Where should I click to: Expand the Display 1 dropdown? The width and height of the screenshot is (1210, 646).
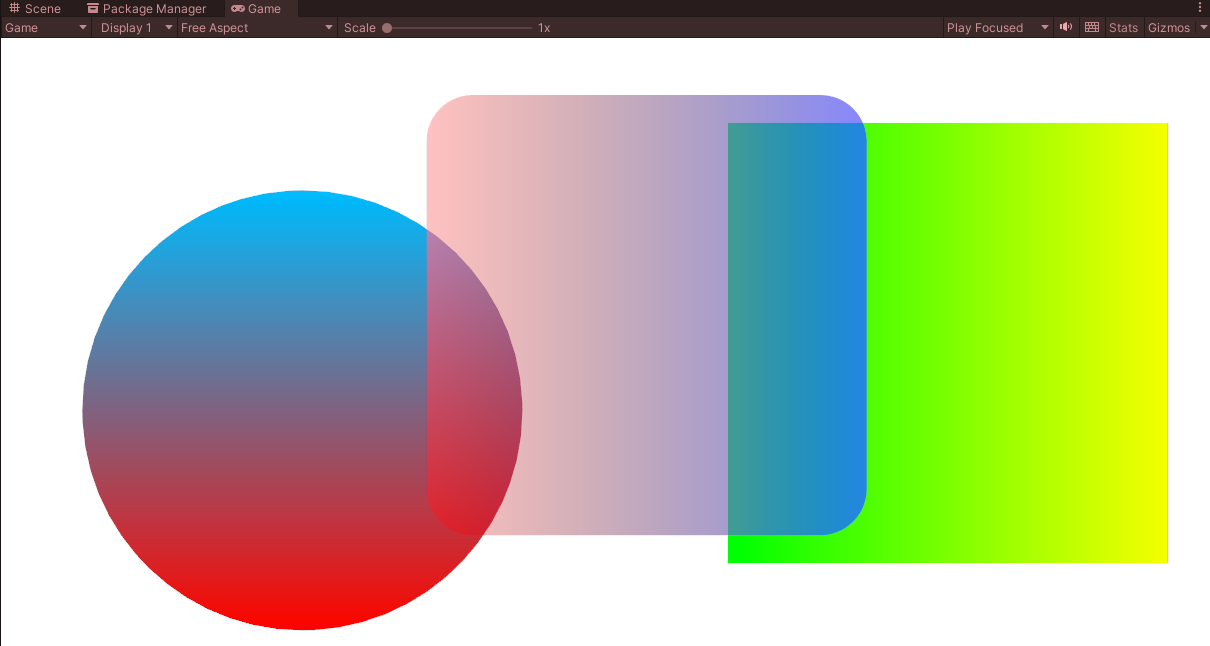click(x=136, y=28)
